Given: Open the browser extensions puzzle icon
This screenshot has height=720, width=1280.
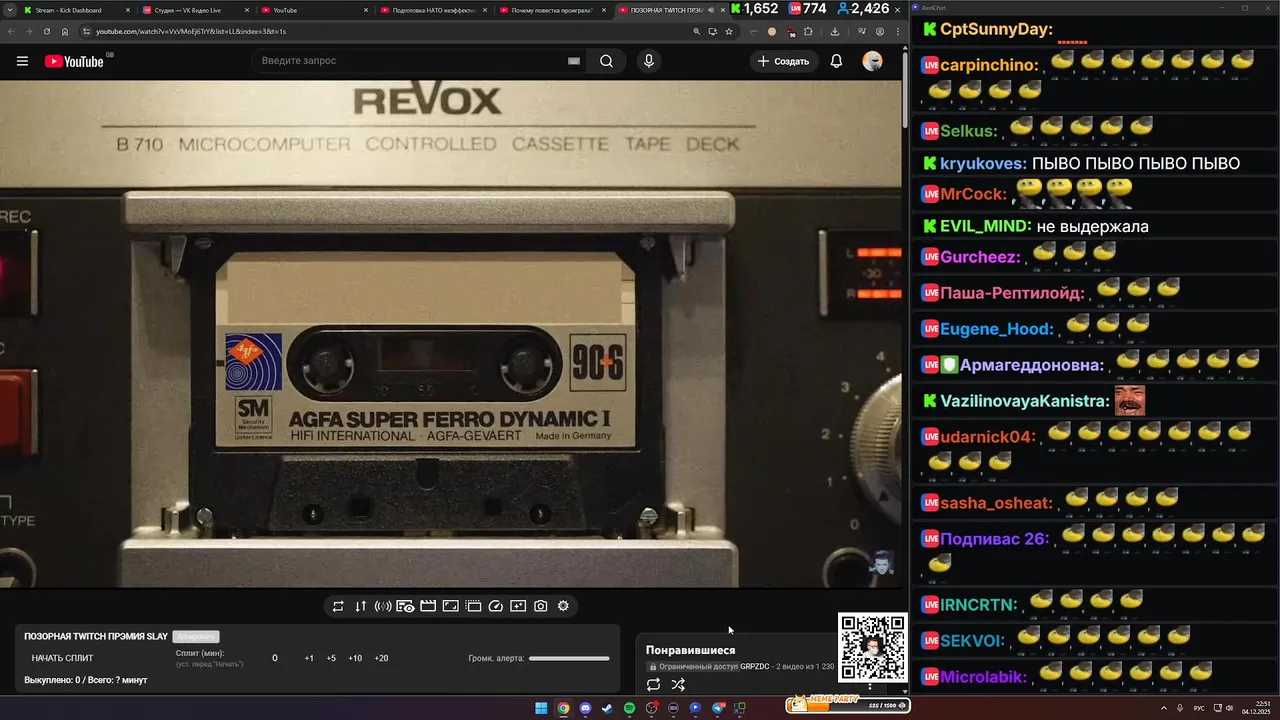Looking at the screenshot, I should coord(809,31).
